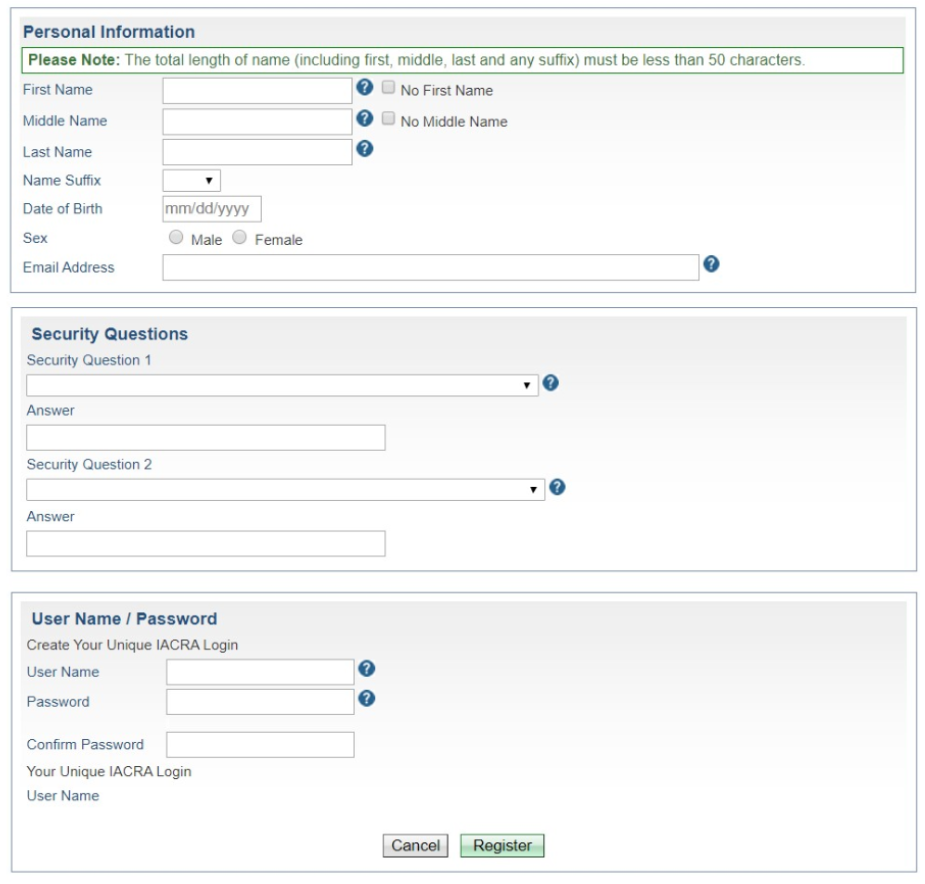This screenshot has width=925, height=884.
Task: View help for the Last Name field
Action: (x=366, y=147)
